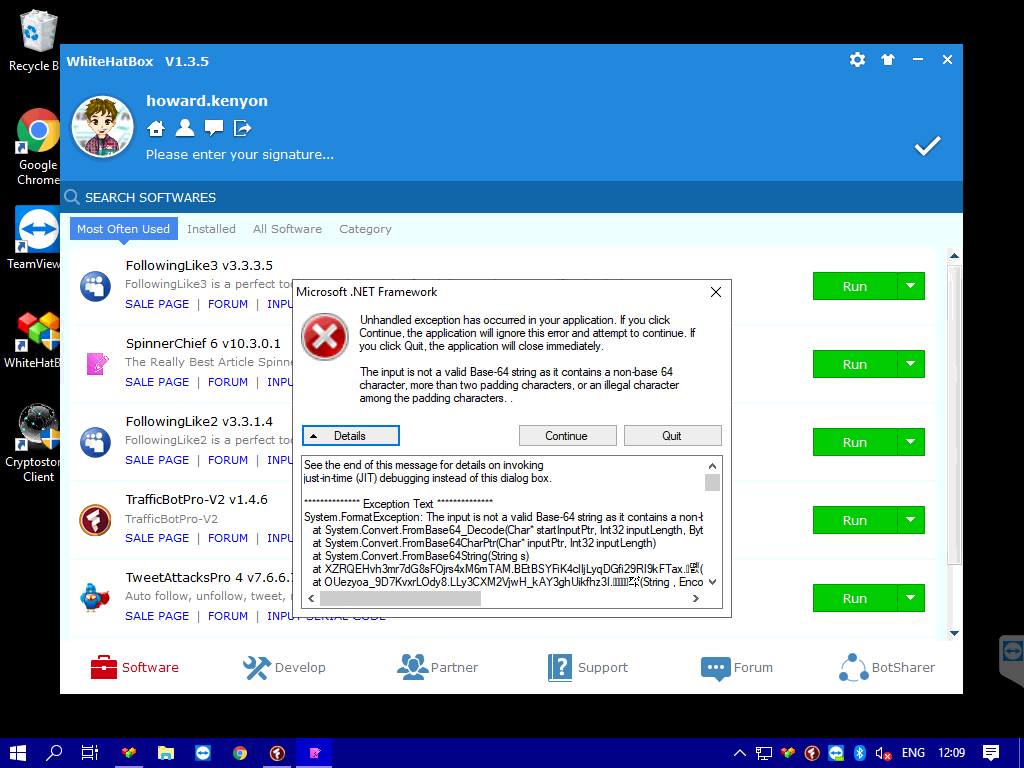1024x768 pixels.
Task: Open the user profile icon
Action: pyautogui.click(x=185, y=128)
